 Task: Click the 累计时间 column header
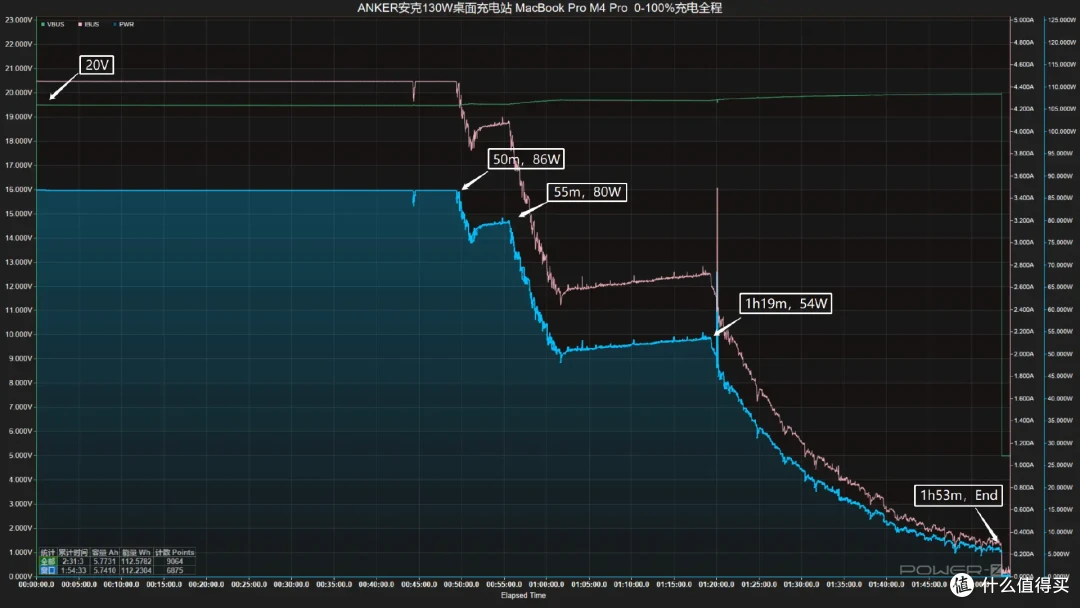(72, 552)
